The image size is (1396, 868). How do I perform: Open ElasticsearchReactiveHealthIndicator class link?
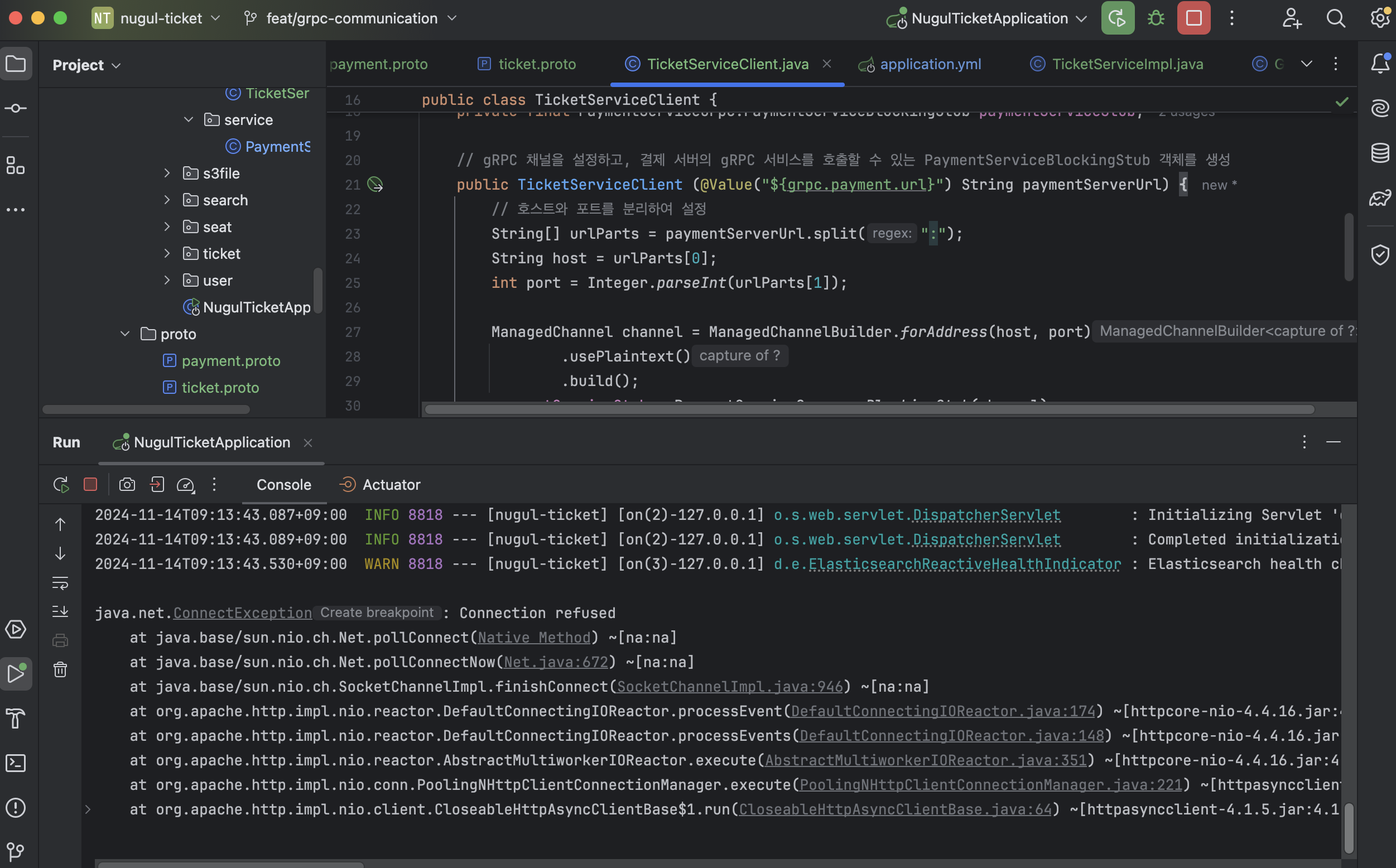(x=964, y=564)
